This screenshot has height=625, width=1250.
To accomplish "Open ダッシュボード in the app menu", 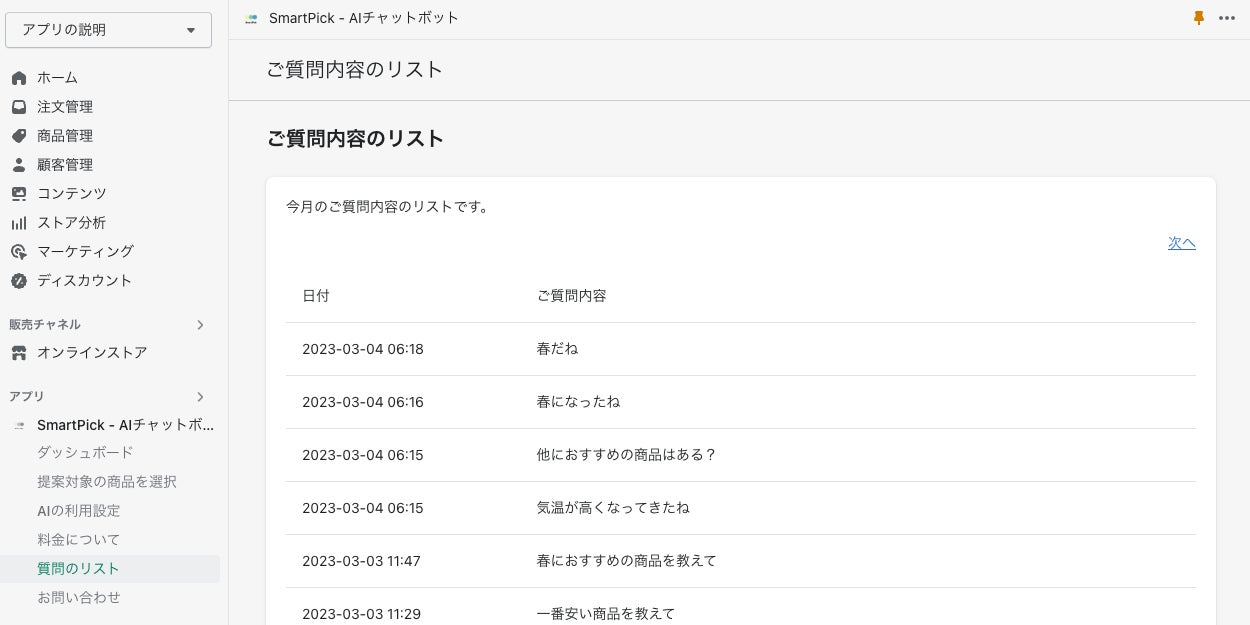I will tap(85, 453).
